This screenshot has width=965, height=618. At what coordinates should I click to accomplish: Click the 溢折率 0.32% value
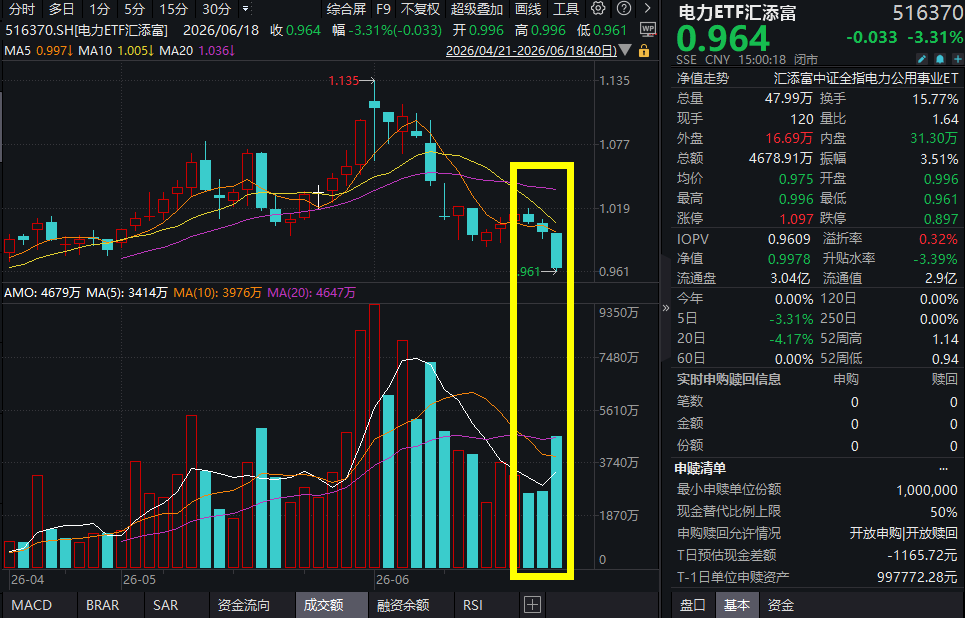click(x=939, y=239)
